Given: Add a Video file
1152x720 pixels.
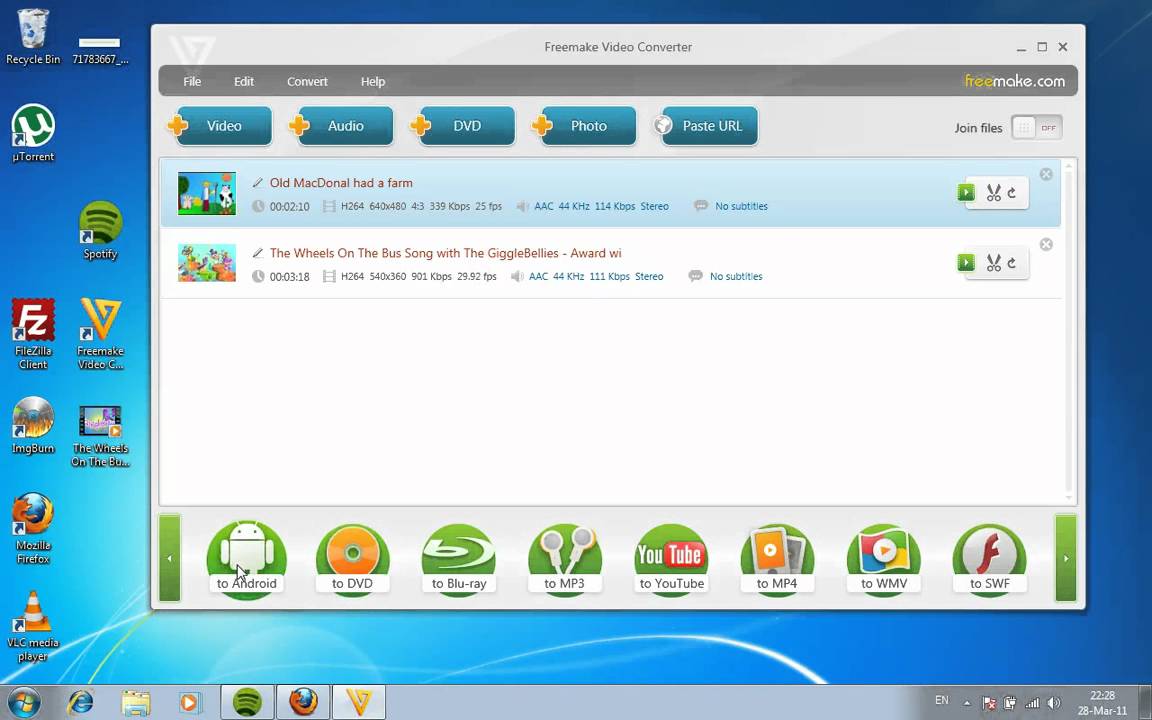Looking at the screenshot, I should coord(219,126).
